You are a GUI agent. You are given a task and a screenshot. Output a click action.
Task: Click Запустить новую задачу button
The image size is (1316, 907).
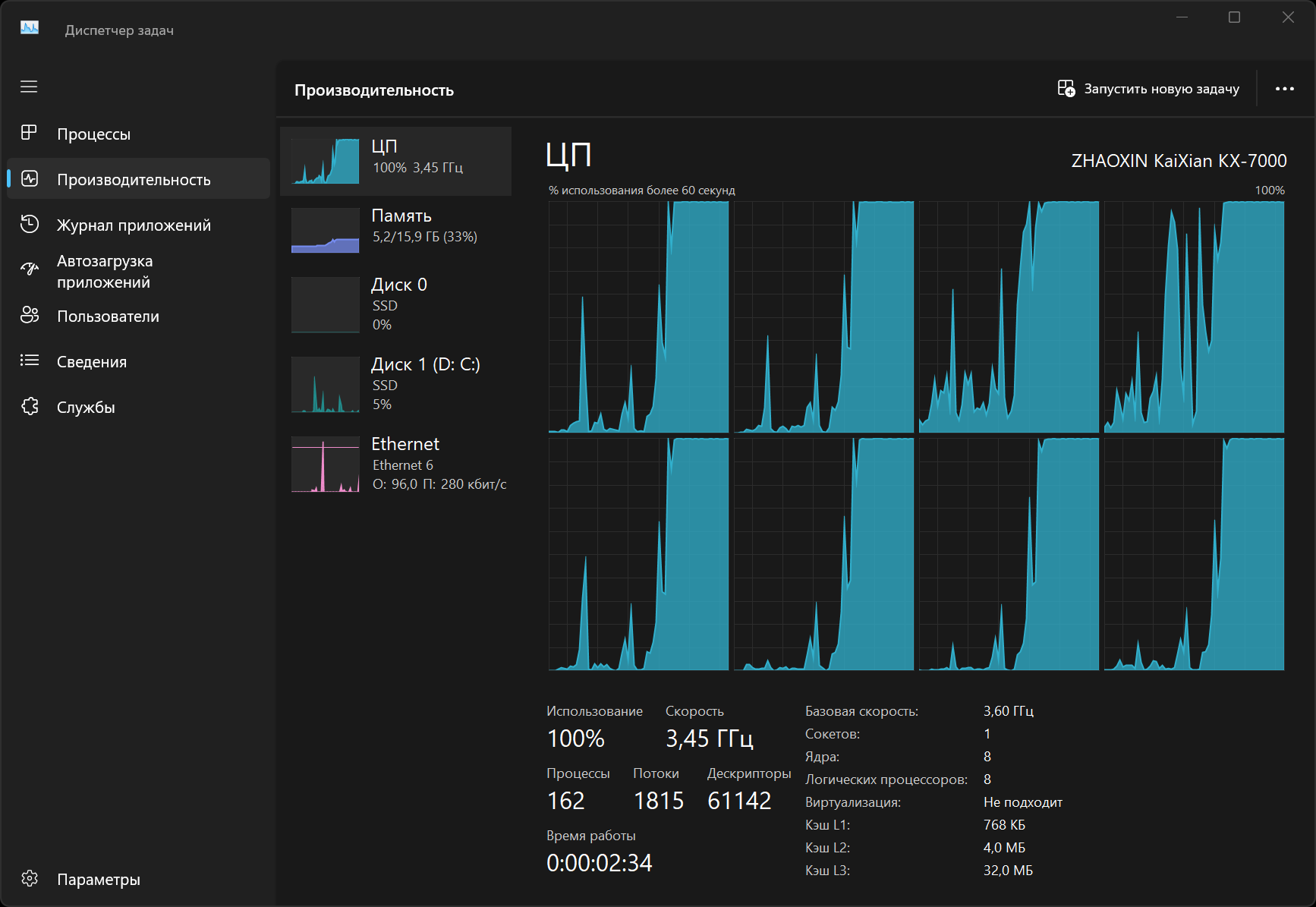coord(1161,89)
